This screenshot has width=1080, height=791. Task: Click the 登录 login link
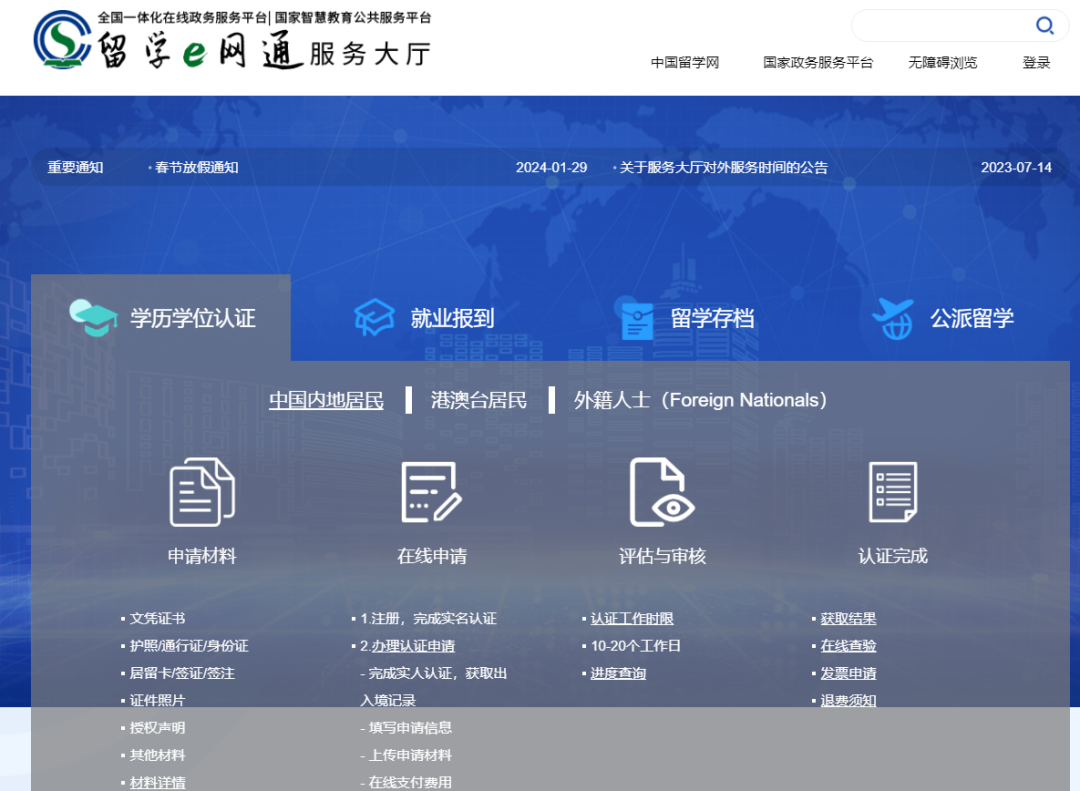tap(1036, 62)
